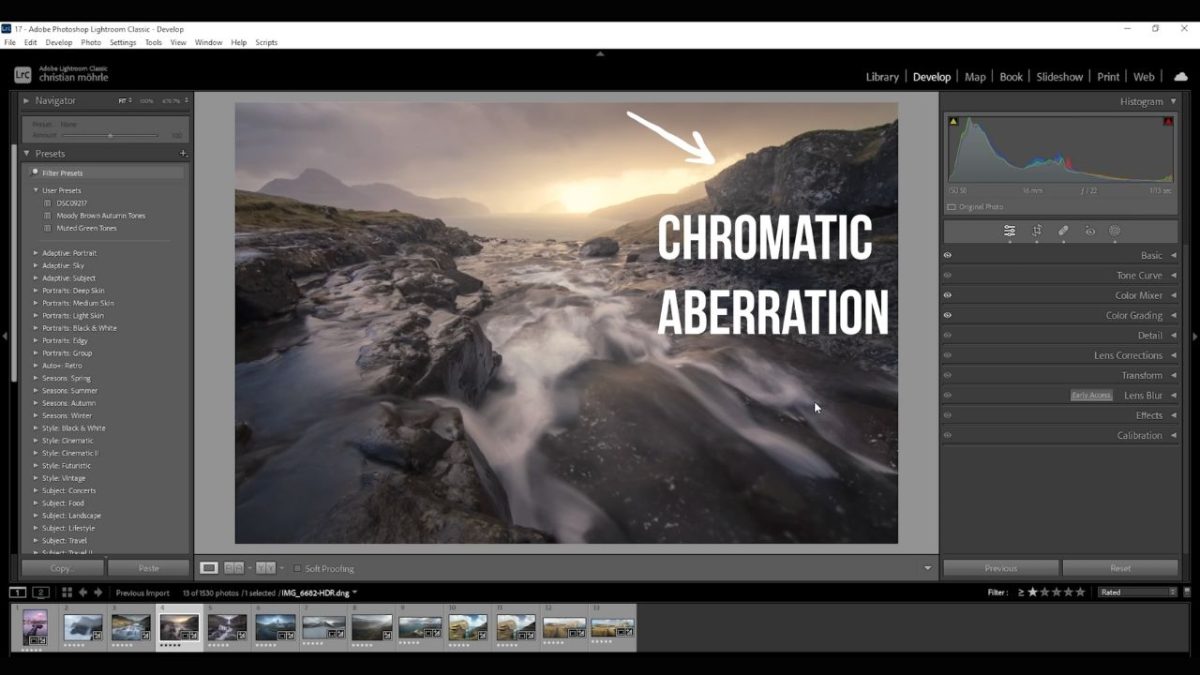Open the Develop menu in the menu bar
The image size is (1200, 675).
point(59,42)
